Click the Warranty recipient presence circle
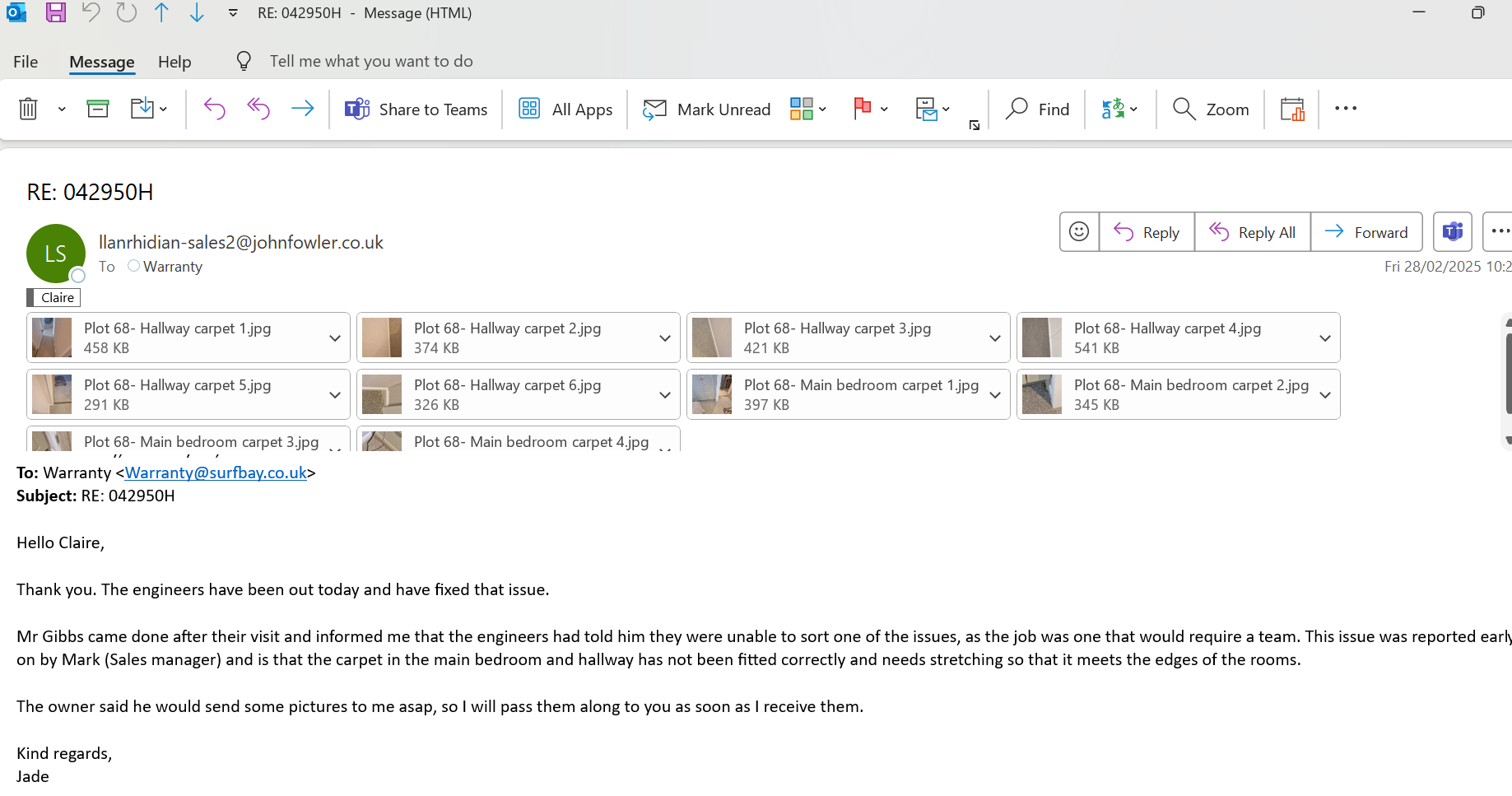This screenshot has height=796, width=1512. (x=133, y=266)
